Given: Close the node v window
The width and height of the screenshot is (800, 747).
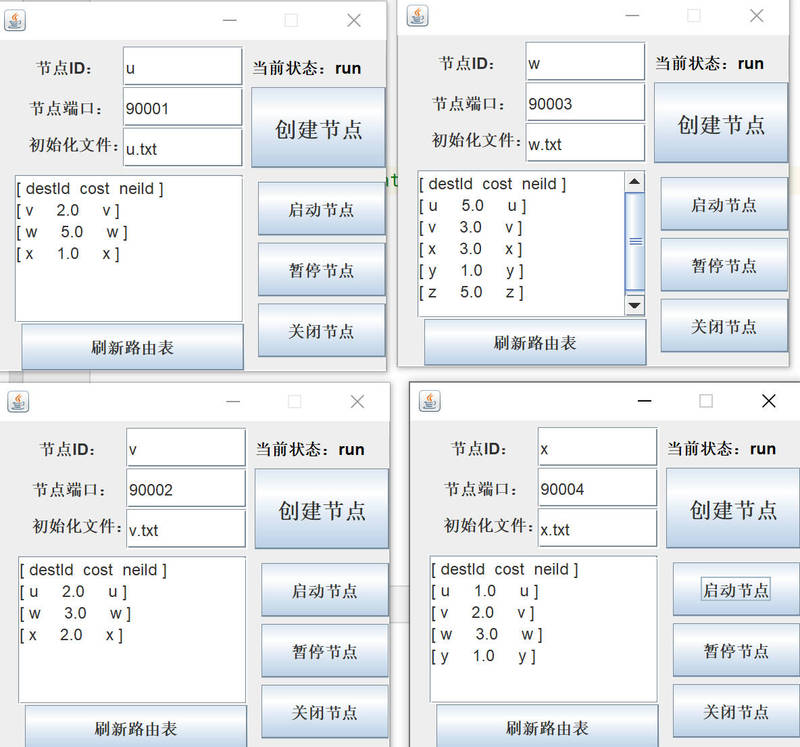Looking at the screenshot, I should coord(357,402).
